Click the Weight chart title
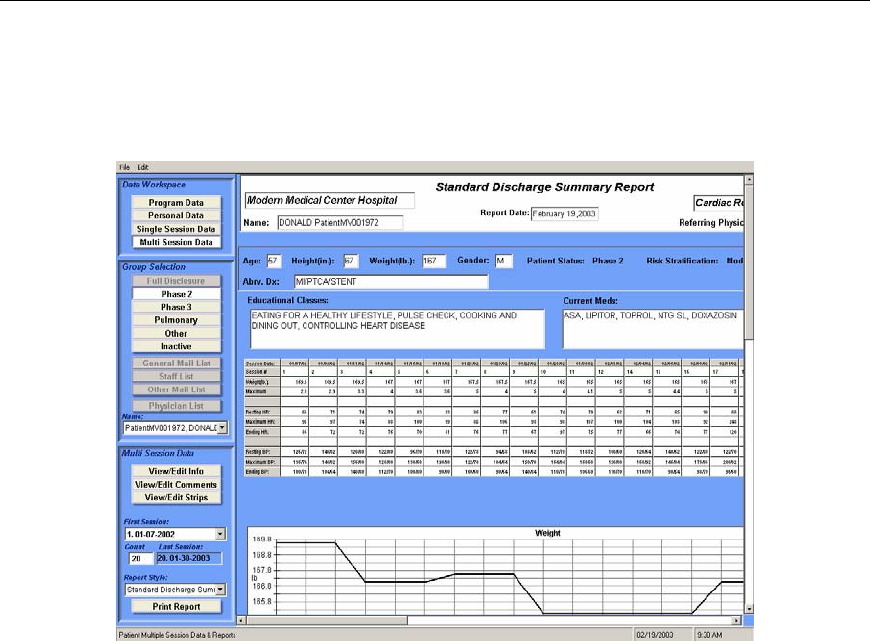 (548, 533)
